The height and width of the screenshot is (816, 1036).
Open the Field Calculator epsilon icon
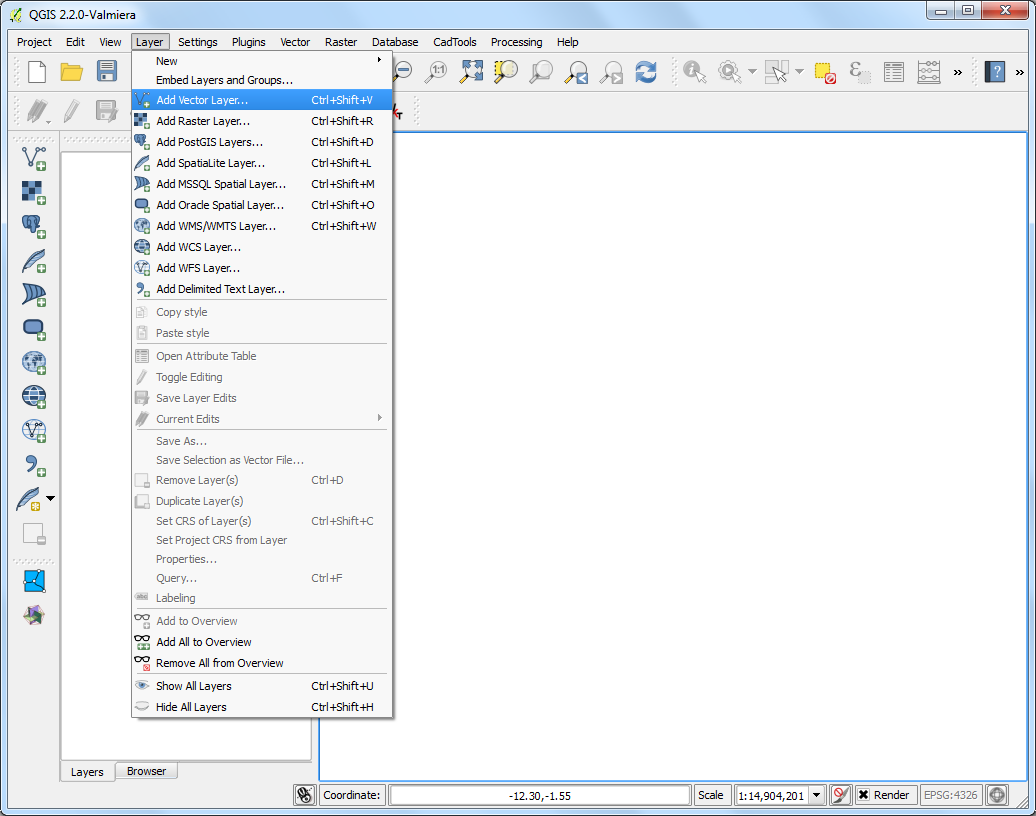pos(859,71)
